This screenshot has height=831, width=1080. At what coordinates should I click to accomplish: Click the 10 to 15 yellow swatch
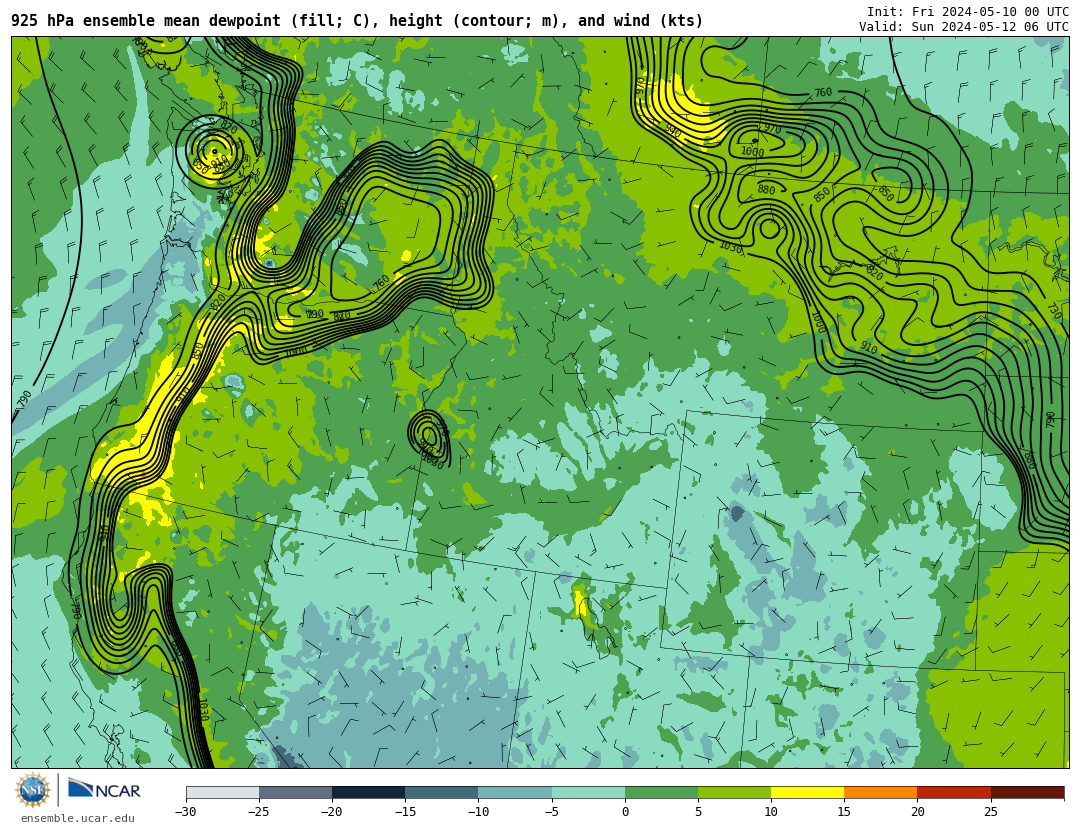pyautogui.click(x=807, y=792)
